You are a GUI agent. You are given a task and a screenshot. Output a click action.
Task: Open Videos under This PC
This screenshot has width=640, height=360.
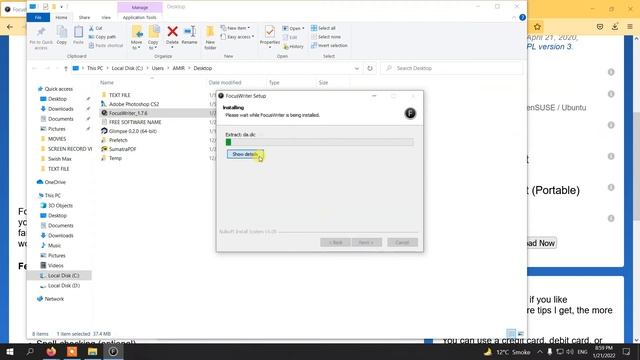[x=56, y=265]
